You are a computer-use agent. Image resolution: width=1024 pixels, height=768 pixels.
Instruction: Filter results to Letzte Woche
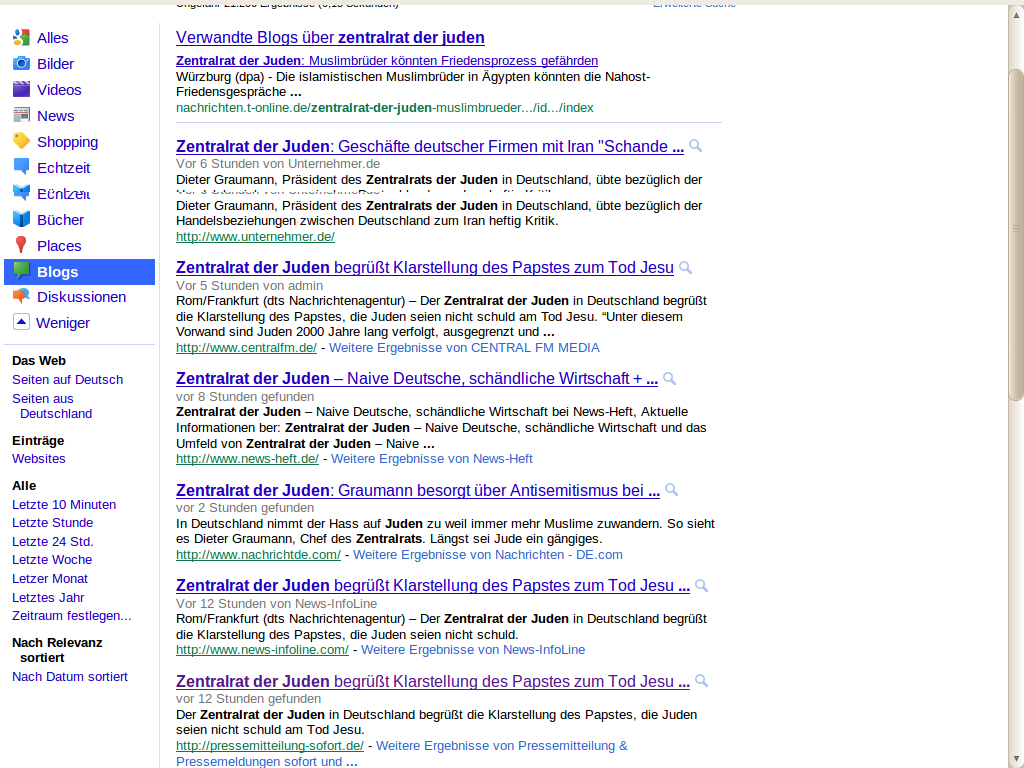click(52, 560)
